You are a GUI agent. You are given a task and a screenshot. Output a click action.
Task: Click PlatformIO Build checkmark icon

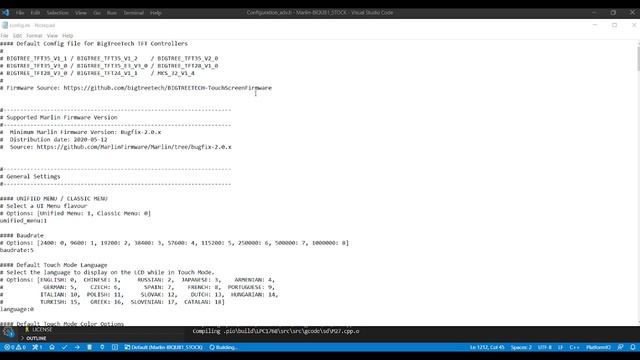[x=64, y=347]
